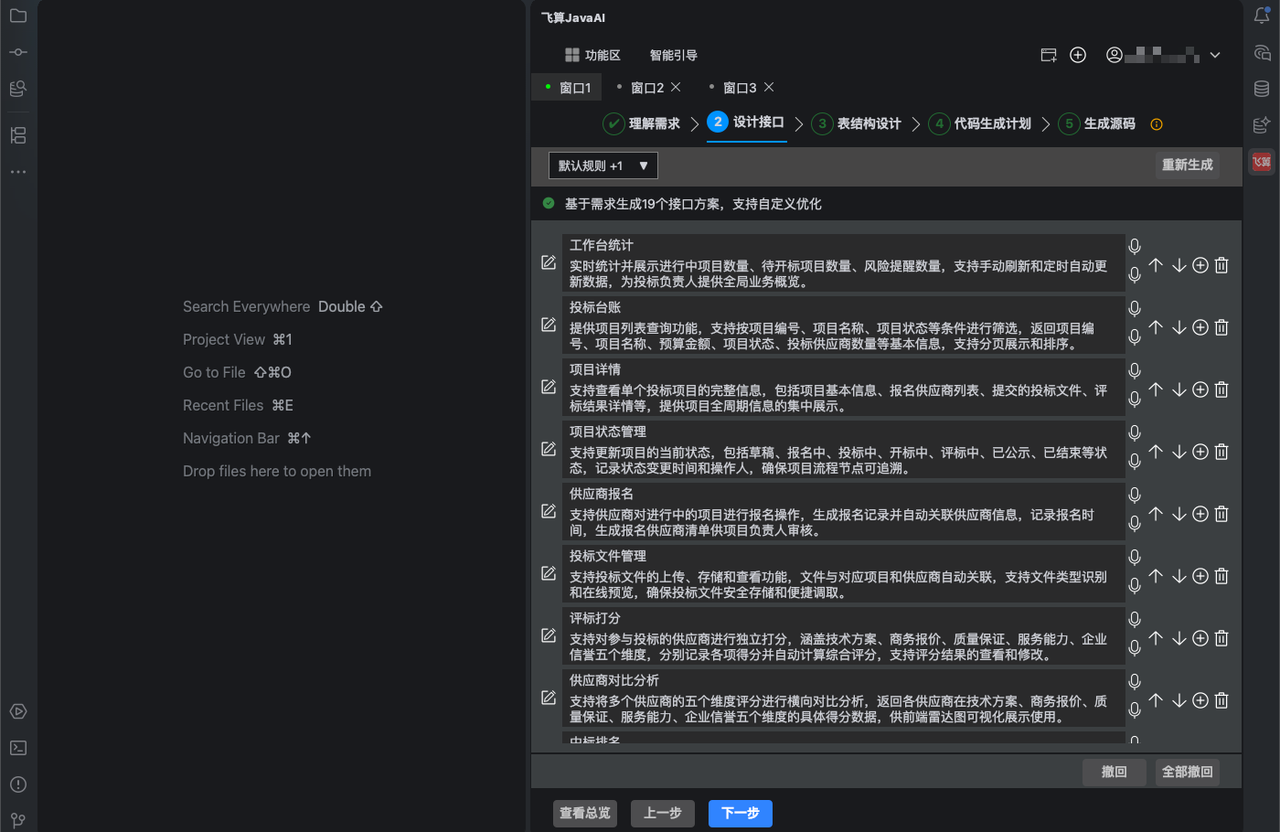The height and width of the screenshot is (832, 1280).
Task: Click the Go to File hint text
Action: coord(214,372)
